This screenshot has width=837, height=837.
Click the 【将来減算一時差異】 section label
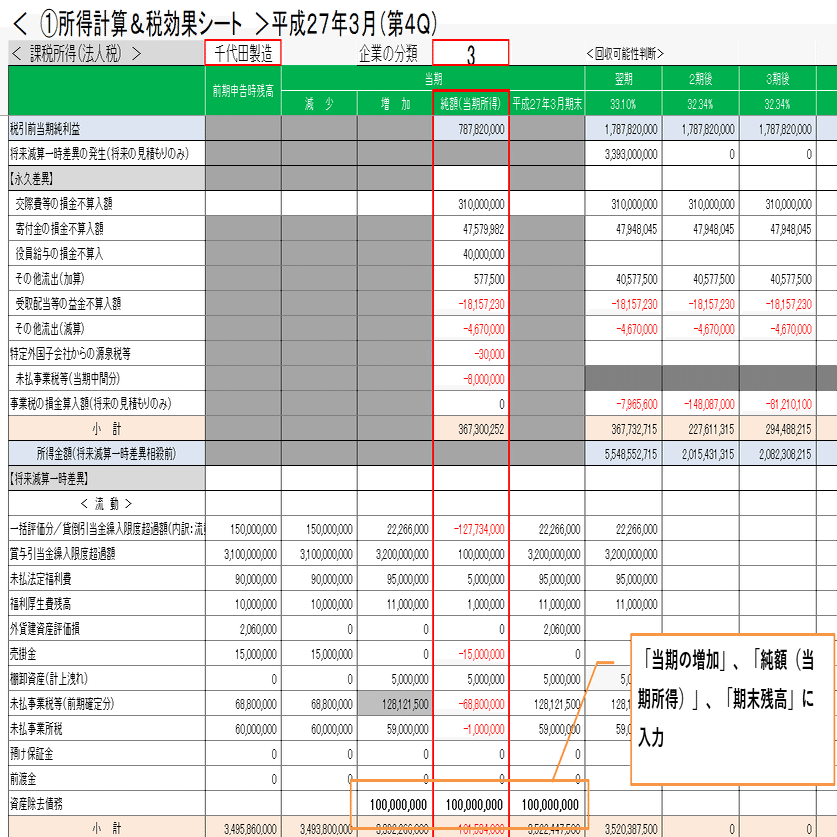click(x=107, y=478)
